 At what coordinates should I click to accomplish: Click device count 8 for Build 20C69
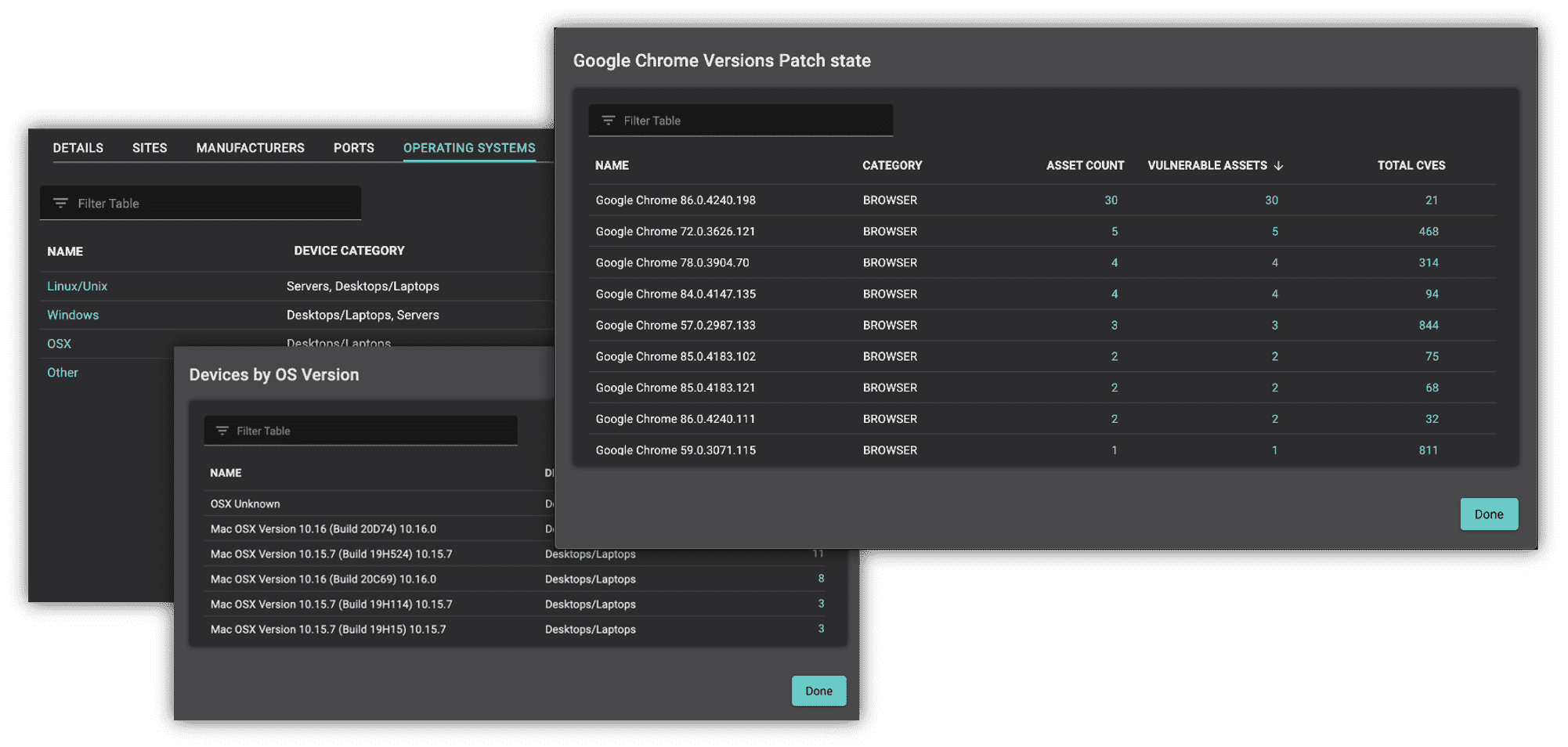click(821, 579)
